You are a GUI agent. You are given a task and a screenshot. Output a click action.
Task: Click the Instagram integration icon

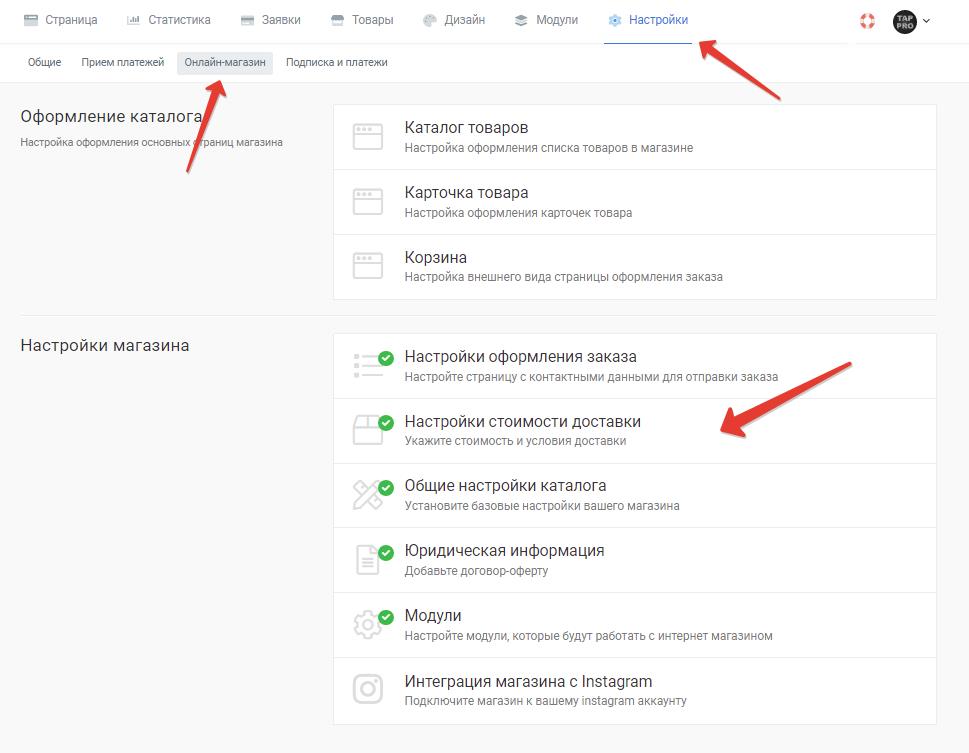pyautogui.click(x=368, y=689)
